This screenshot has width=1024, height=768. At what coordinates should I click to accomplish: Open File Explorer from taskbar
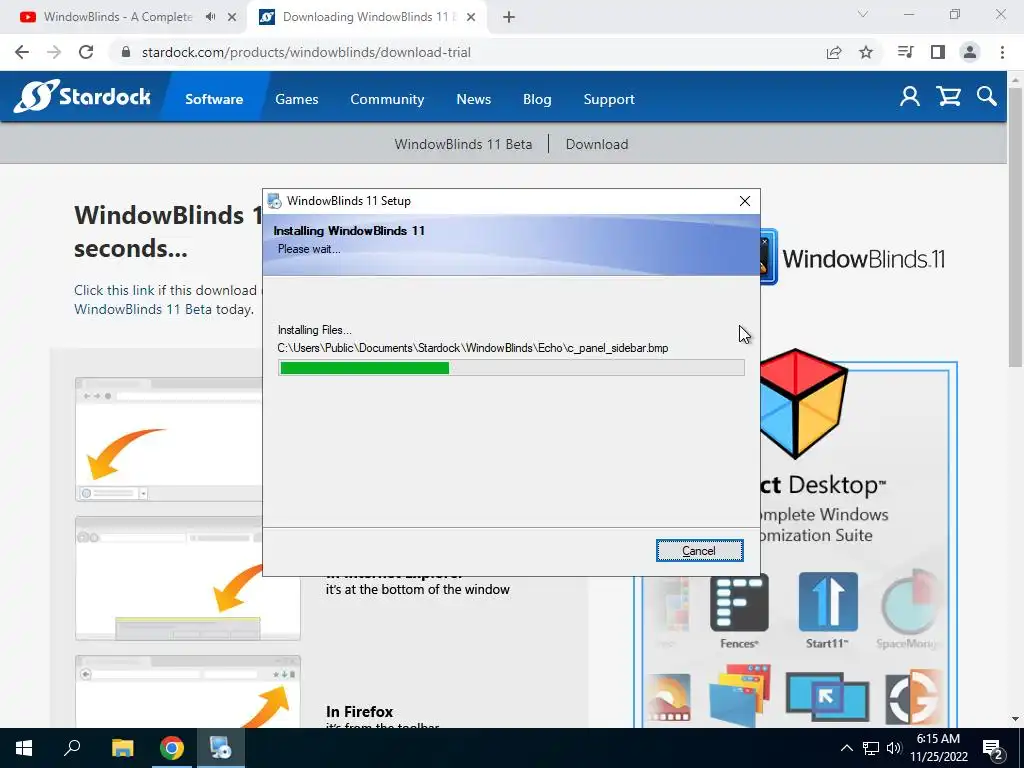122,748
